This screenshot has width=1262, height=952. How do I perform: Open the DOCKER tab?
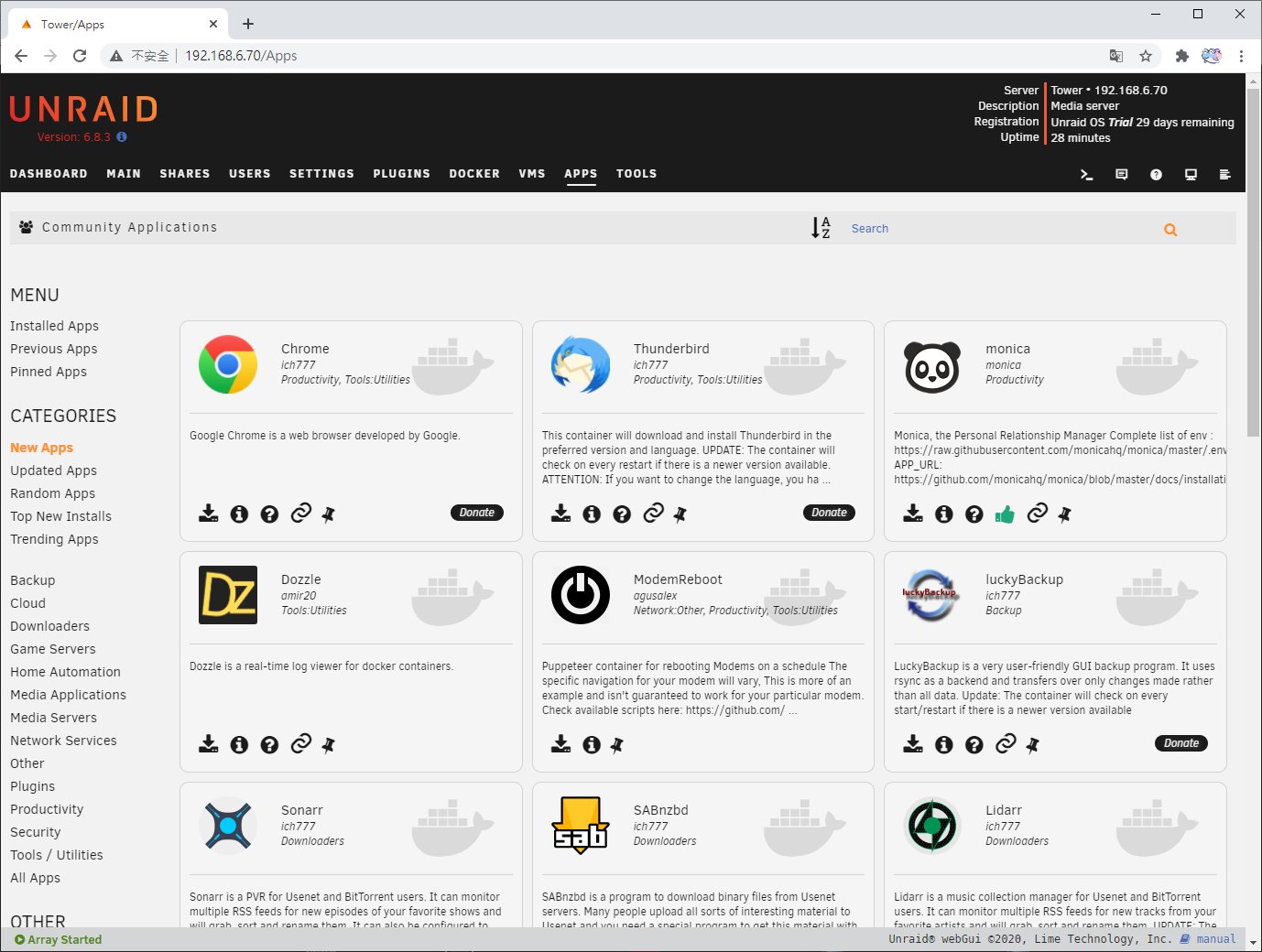(473, 174)
